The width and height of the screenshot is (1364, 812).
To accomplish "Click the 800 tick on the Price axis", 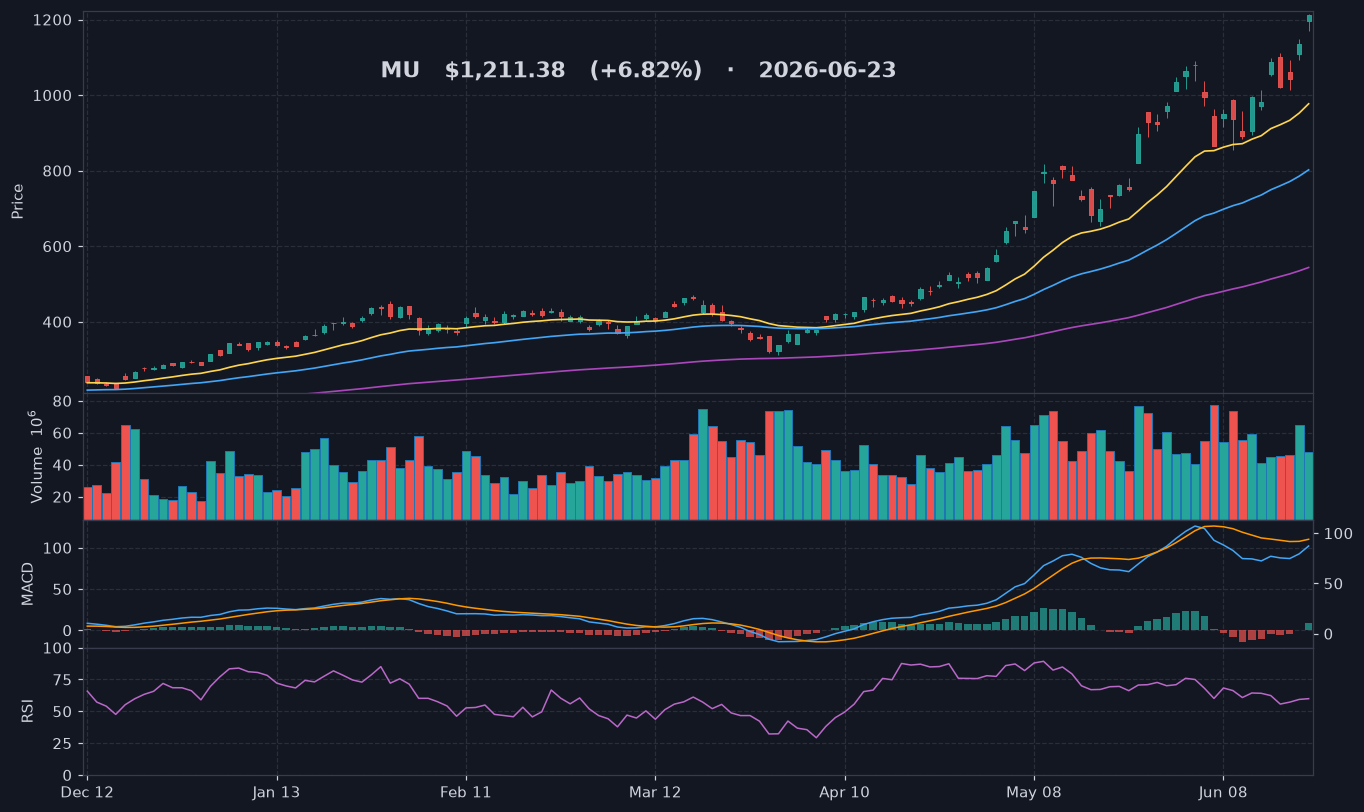I will pos(57,172).
